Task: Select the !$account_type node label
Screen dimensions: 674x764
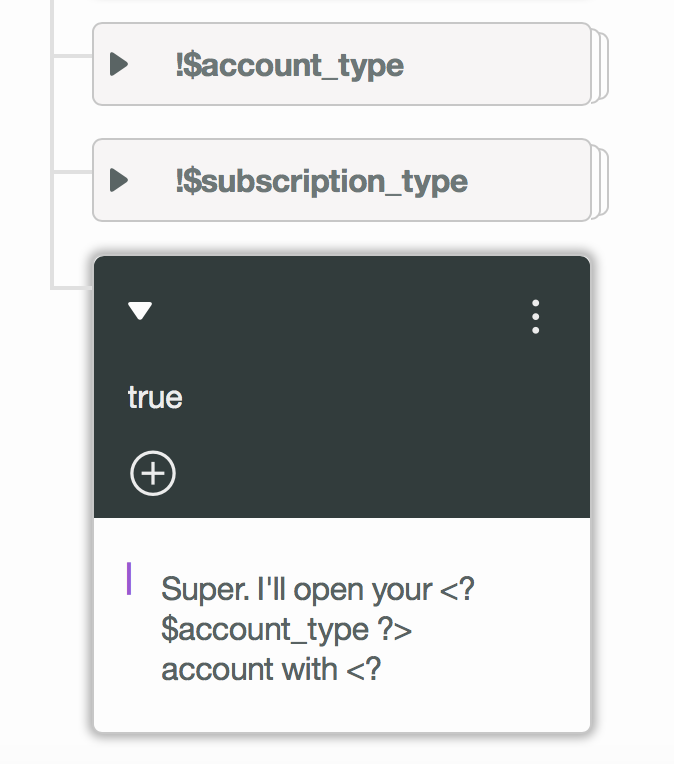Action: tap(289, 66)
